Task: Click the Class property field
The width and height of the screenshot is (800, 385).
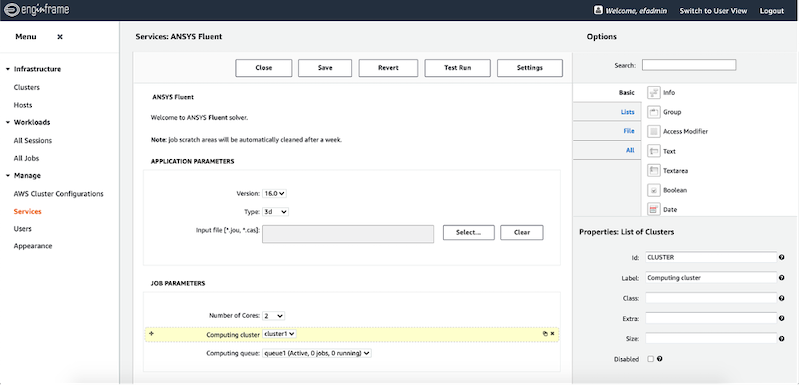Action: pos(711,298)
